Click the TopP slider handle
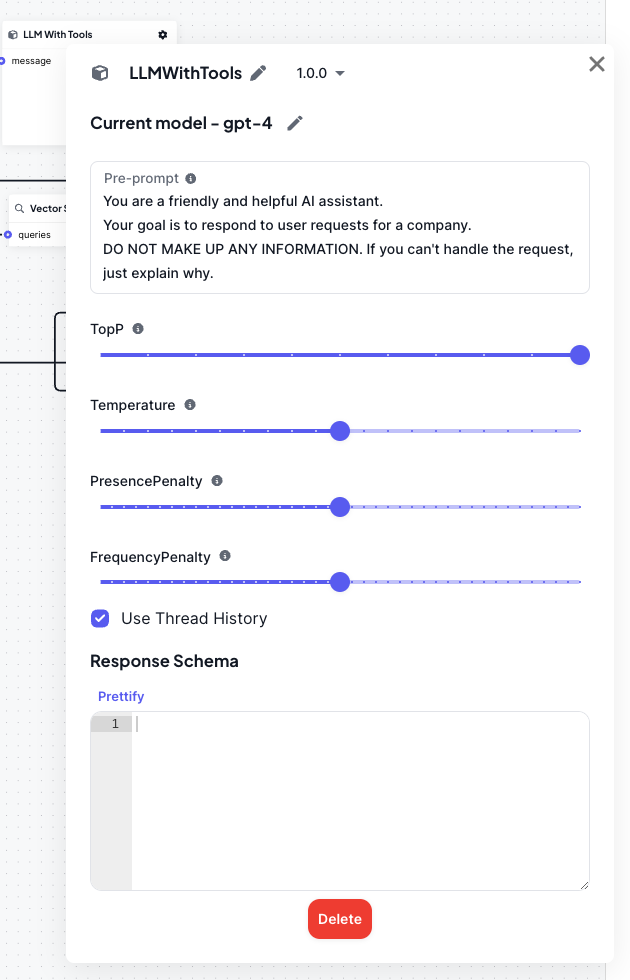 579,355
